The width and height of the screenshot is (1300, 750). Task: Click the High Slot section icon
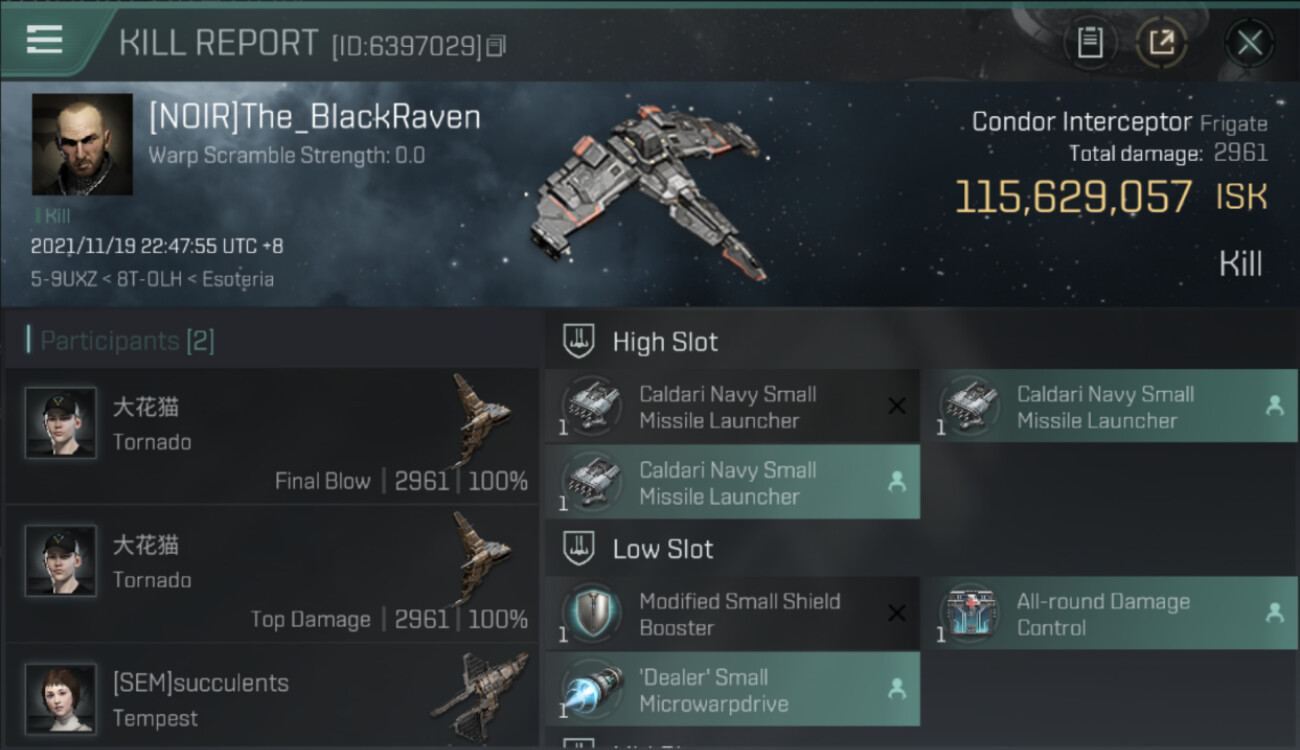[x=579, y=341]
